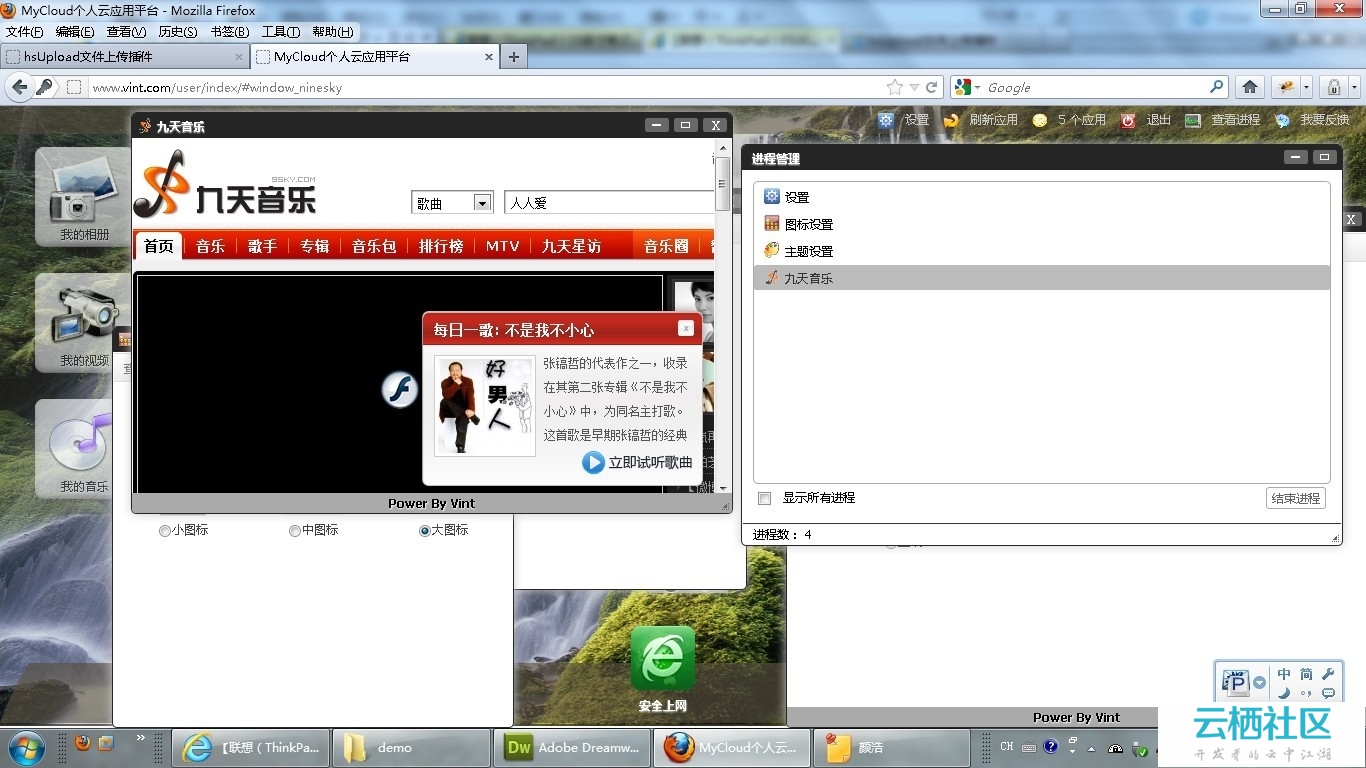Open the Windows Start orb
1366x768 pixels.
(26, 747)
